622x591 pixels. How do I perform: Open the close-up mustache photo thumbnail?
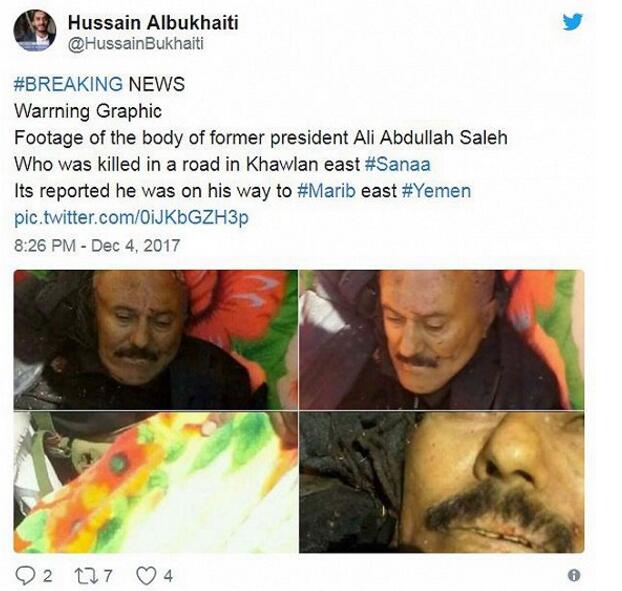coord(442,482)
